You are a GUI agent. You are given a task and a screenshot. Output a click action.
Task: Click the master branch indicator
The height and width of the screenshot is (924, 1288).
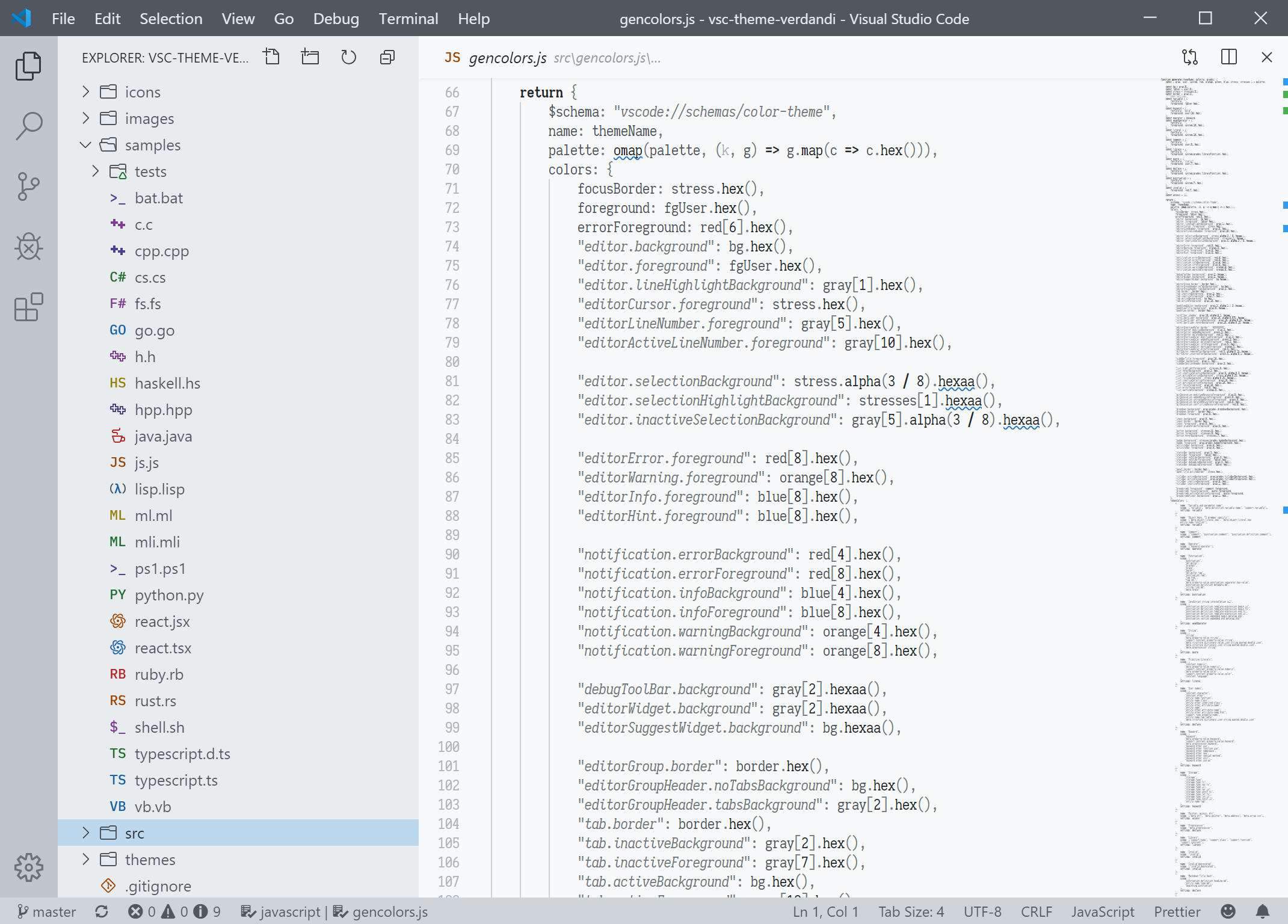click(x=47, y=912)
